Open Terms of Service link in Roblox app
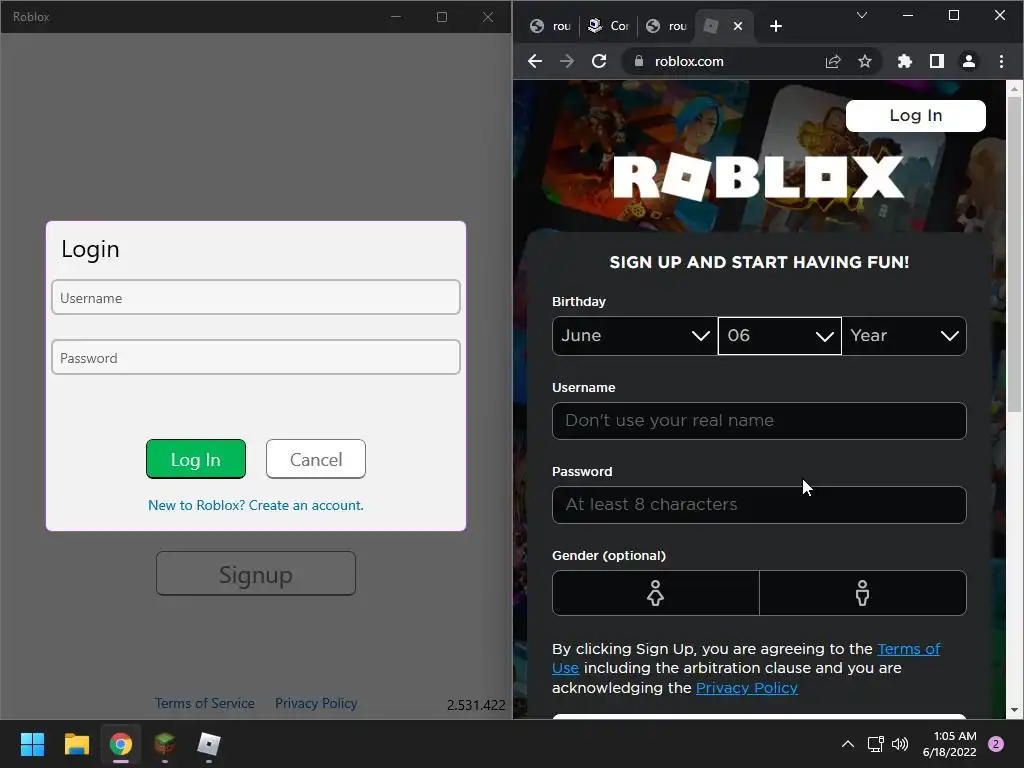 point(204,703)
